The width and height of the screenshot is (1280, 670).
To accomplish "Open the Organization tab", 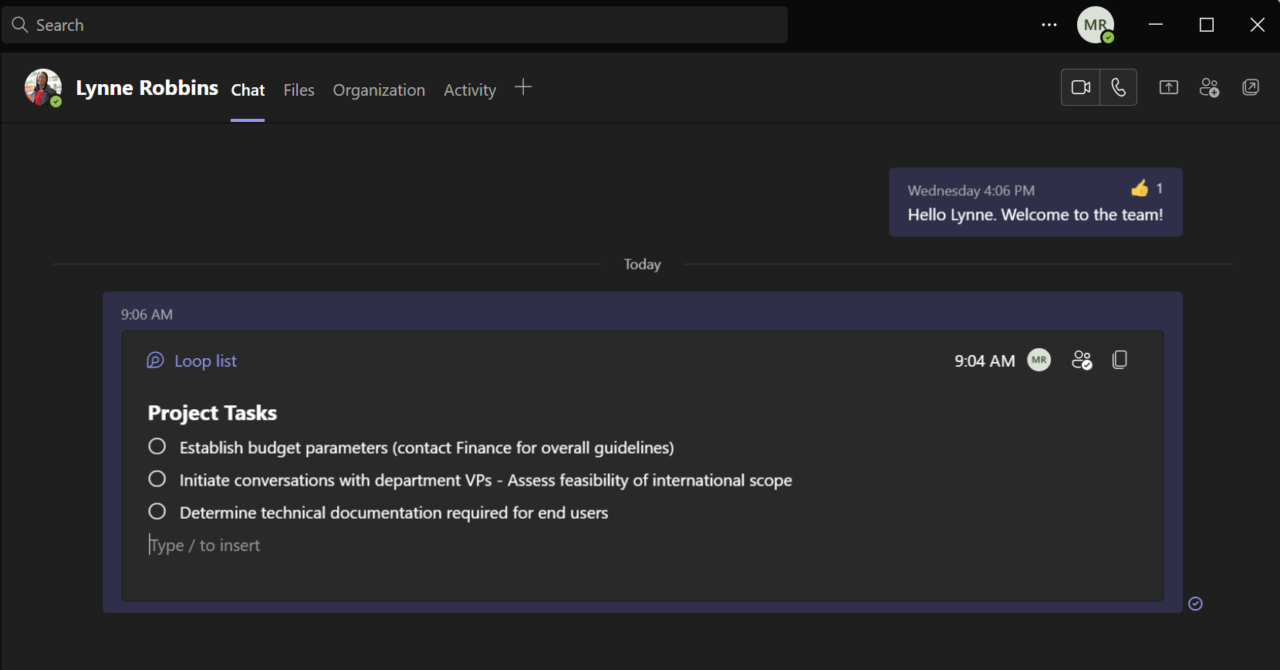I will pyautogui.click(x=379, y=90).
